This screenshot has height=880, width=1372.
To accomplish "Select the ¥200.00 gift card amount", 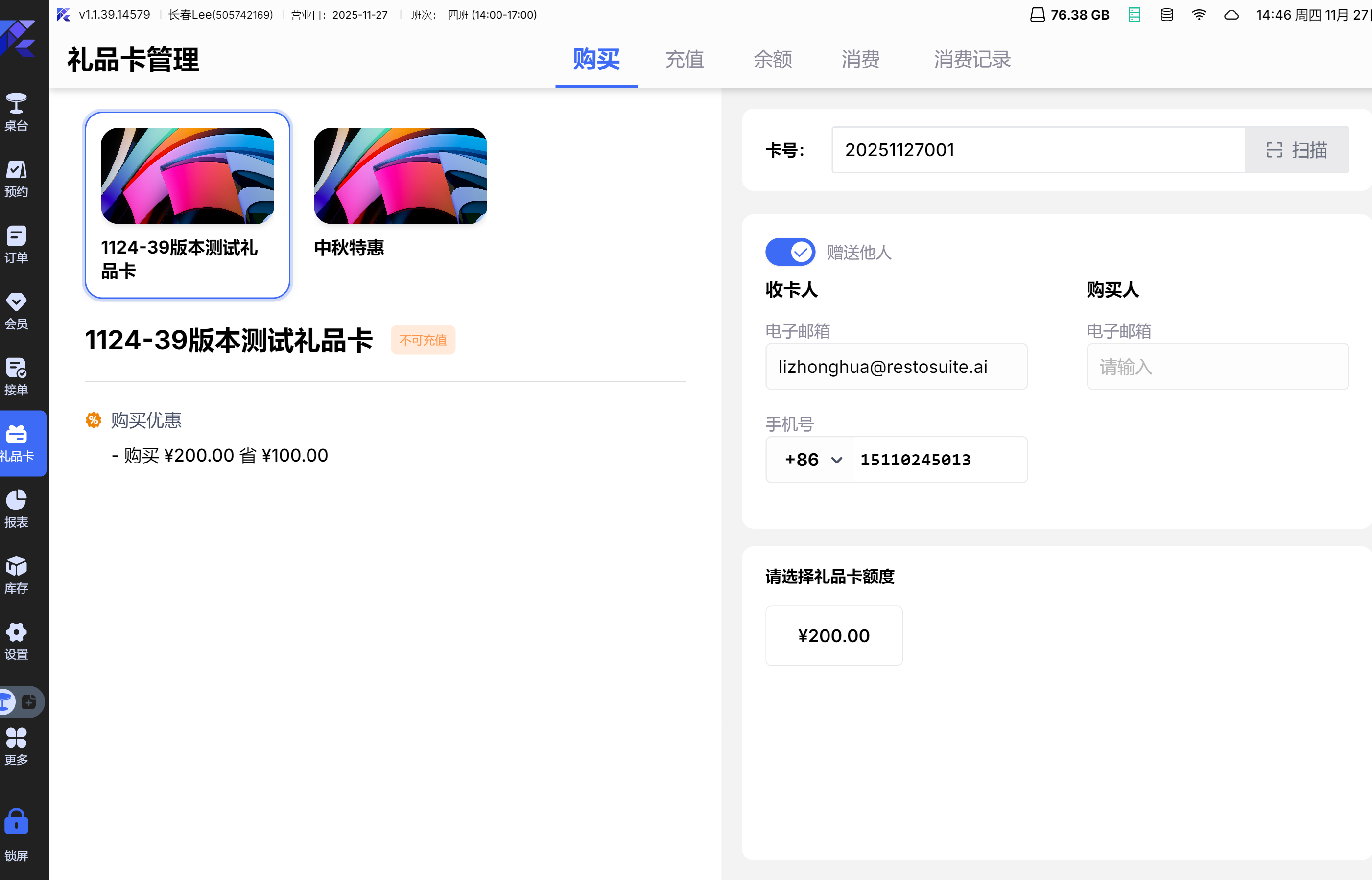I will (x=833, y=635).
